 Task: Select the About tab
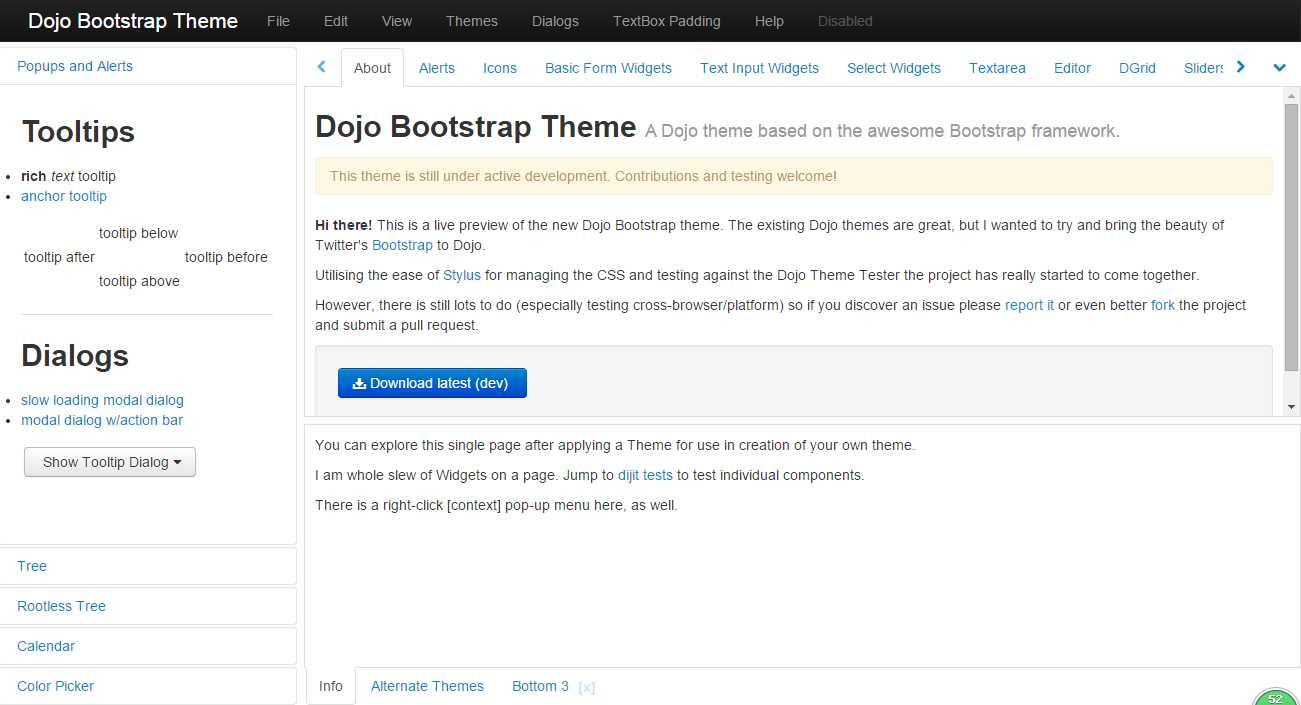[372, 68]
